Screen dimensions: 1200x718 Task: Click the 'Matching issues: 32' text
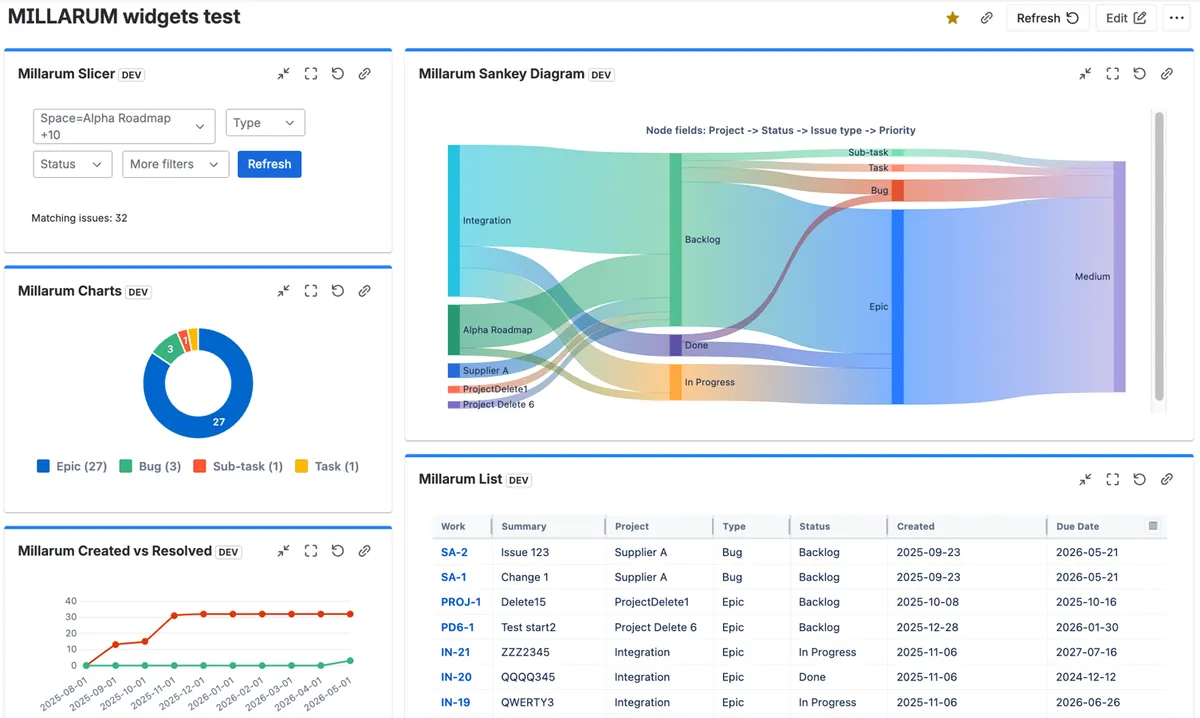[79, 218]
